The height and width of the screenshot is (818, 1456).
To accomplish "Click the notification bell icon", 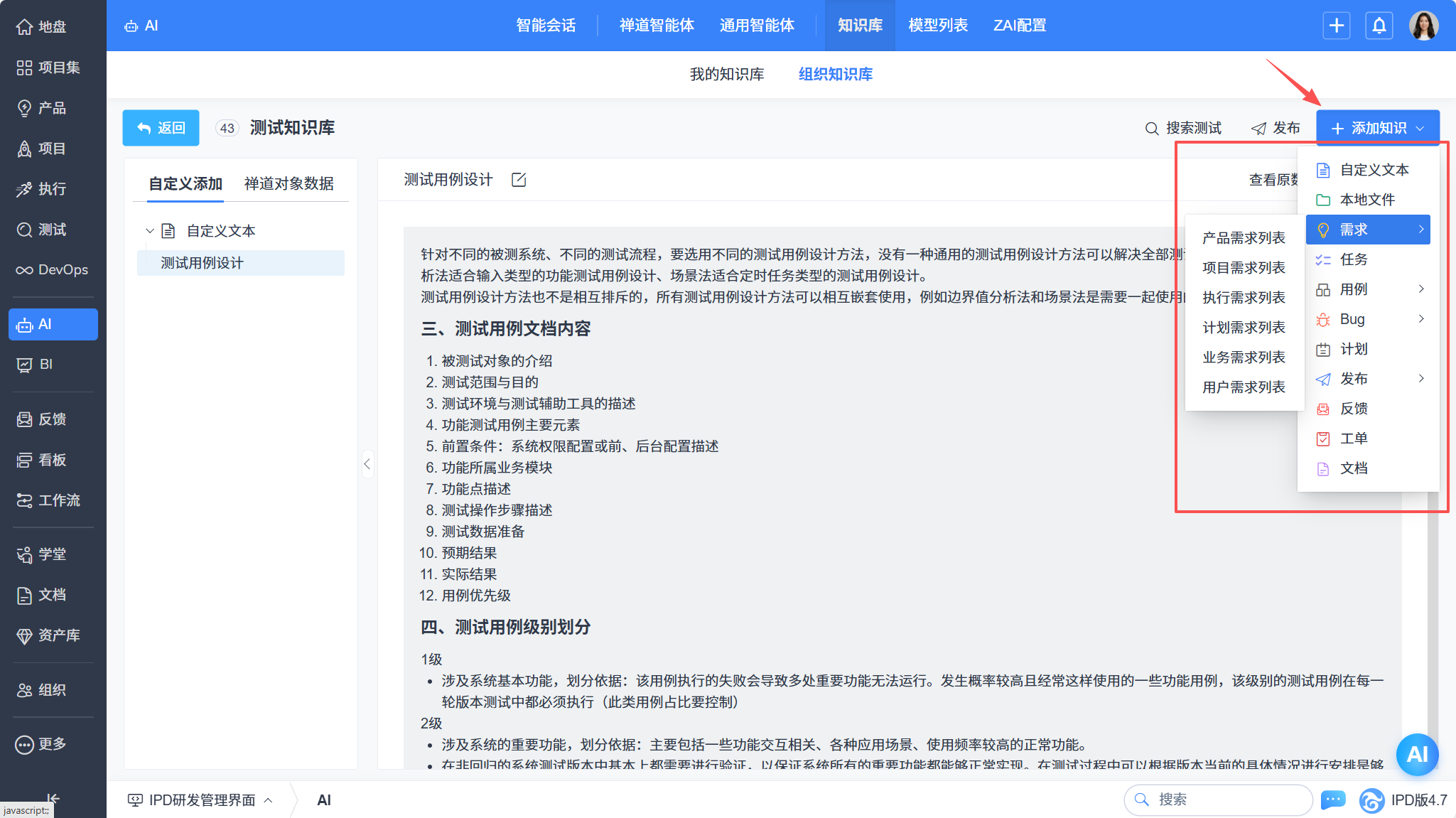I will pos(1379,26).
